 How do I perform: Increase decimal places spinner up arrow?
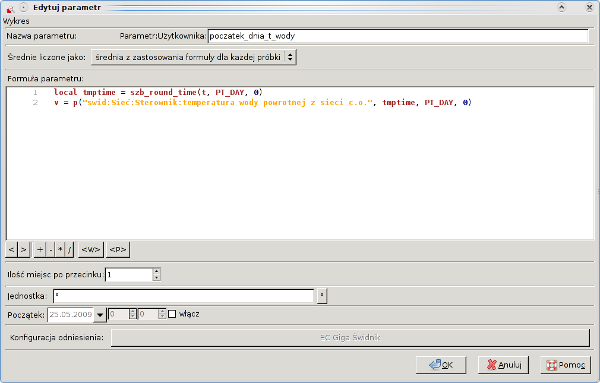point(156,271)
